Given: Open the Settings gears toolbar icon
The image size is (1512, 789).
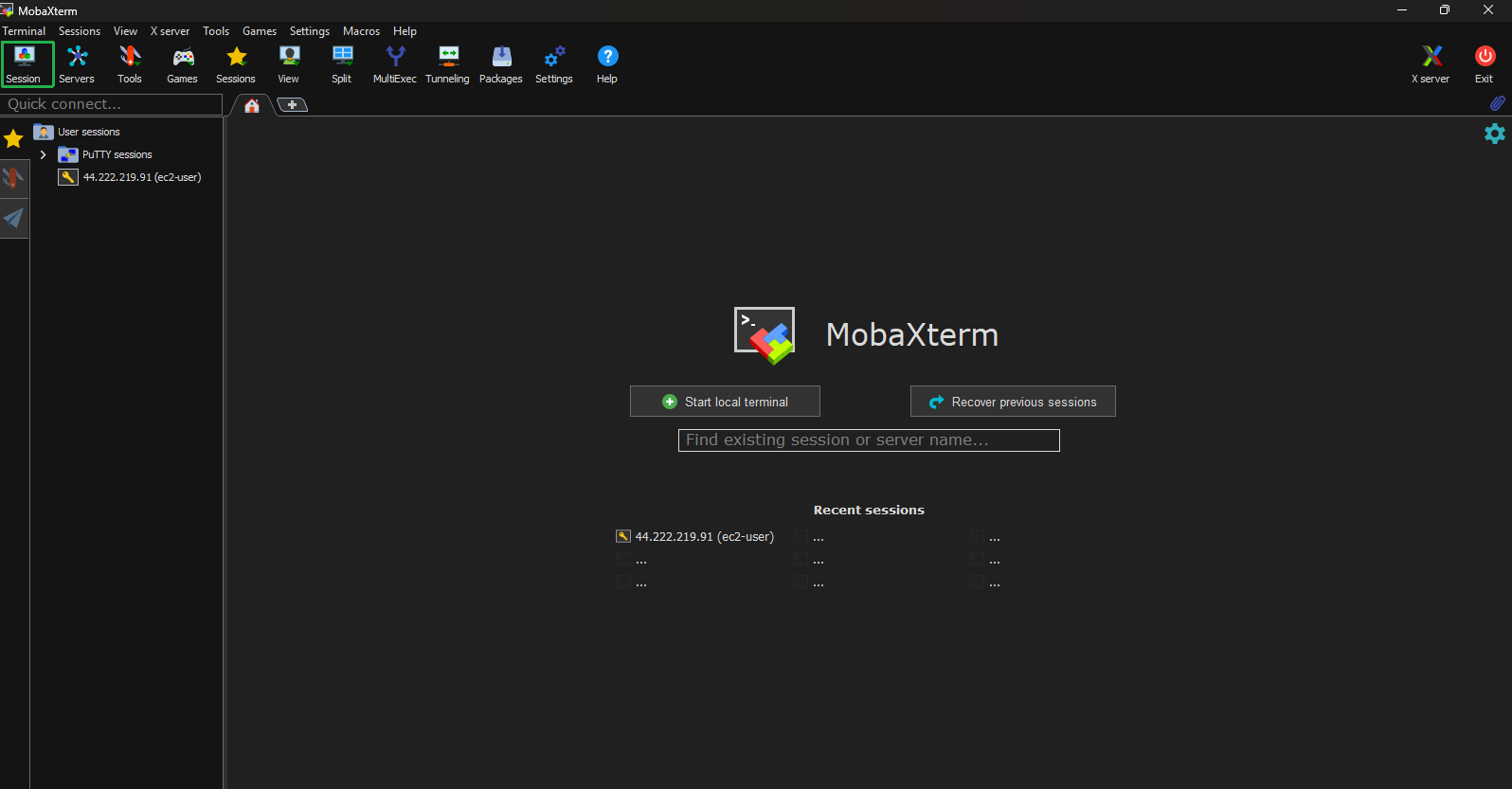Looking at the screenshot, I should 554,64.
